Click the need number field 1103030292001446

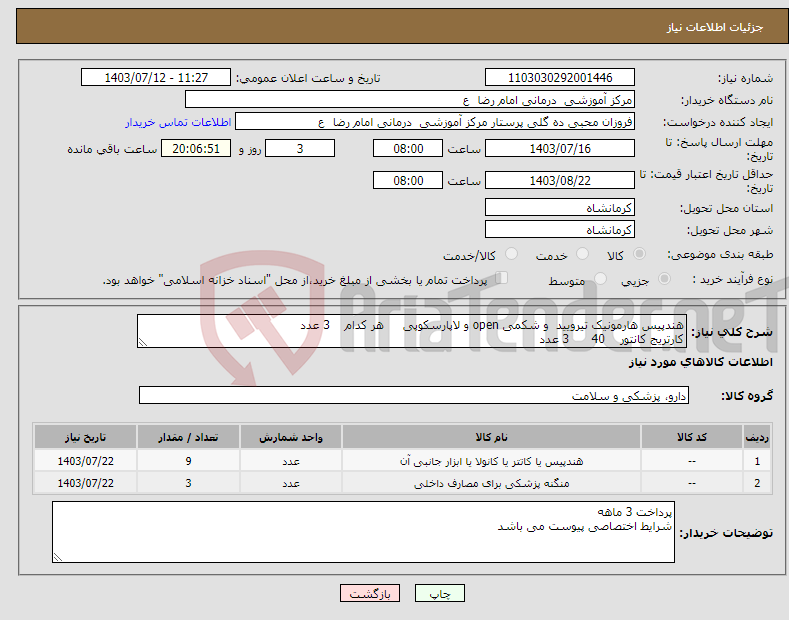pos(560,78)
